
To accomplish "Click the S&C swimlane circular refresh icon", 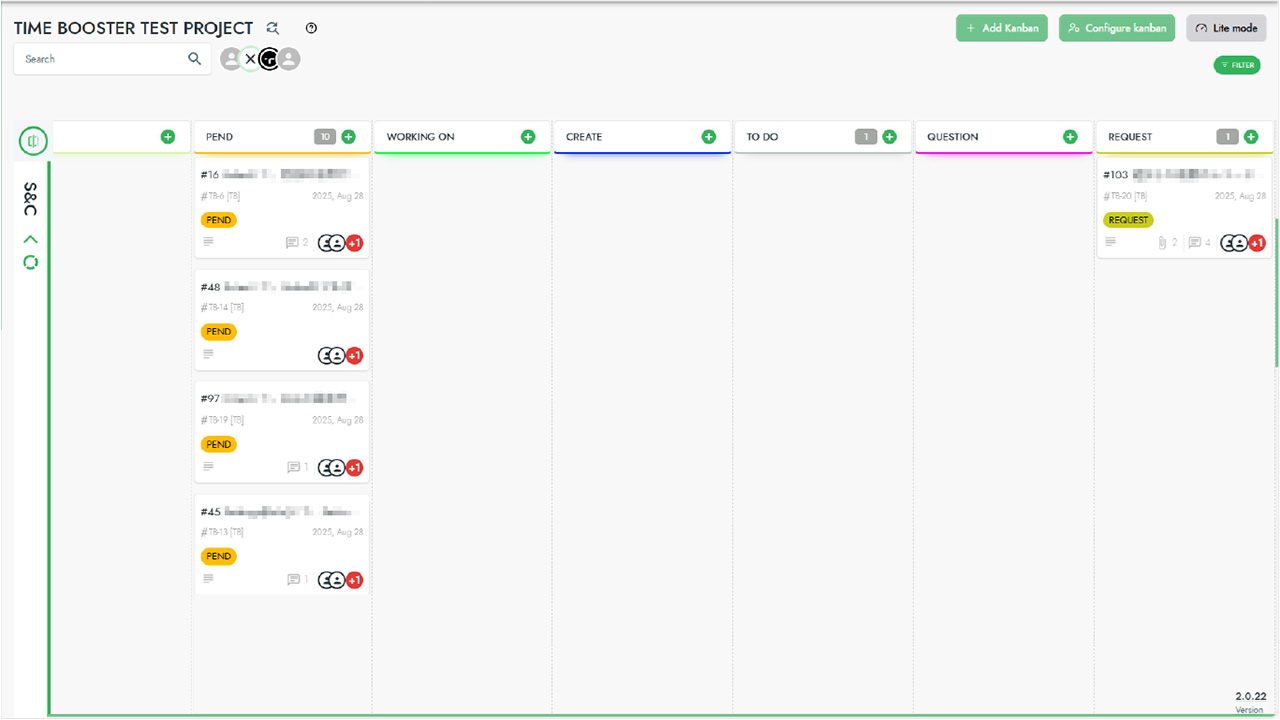I will pyautogui.click(x=30, y=263).
